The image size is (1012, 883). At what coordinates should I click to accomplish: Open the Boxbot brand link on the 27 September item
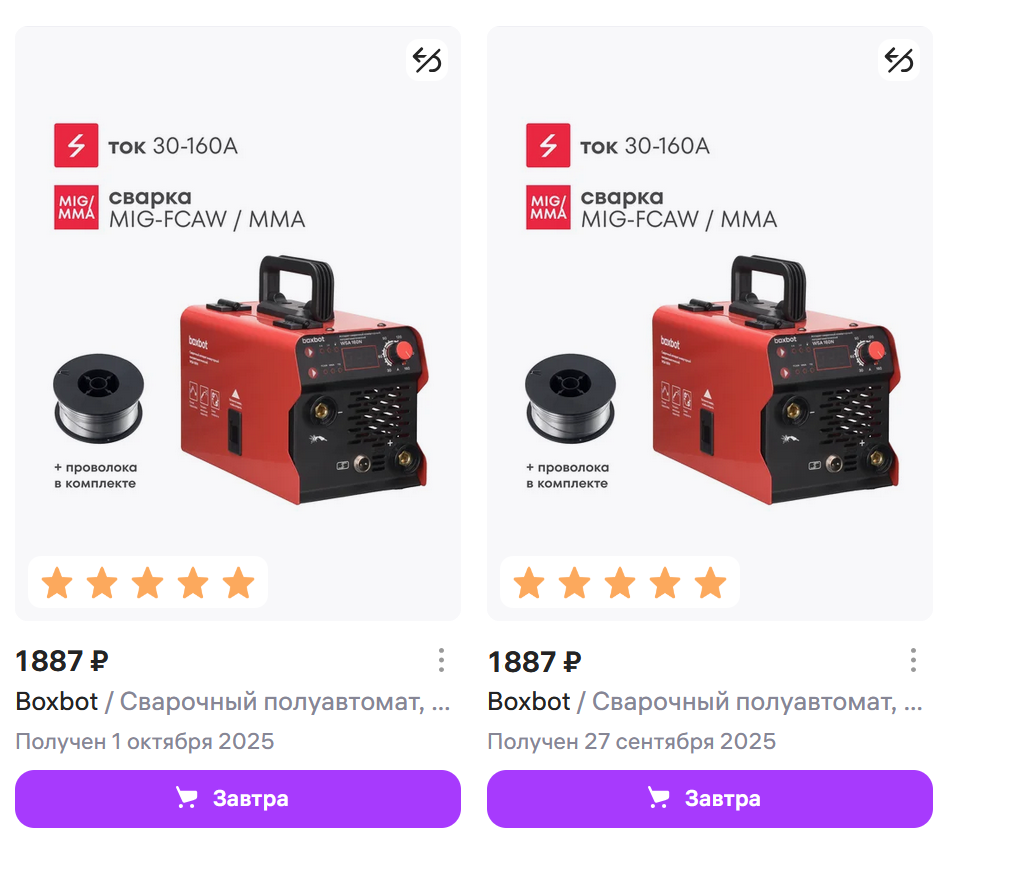[x=529, y=702]
